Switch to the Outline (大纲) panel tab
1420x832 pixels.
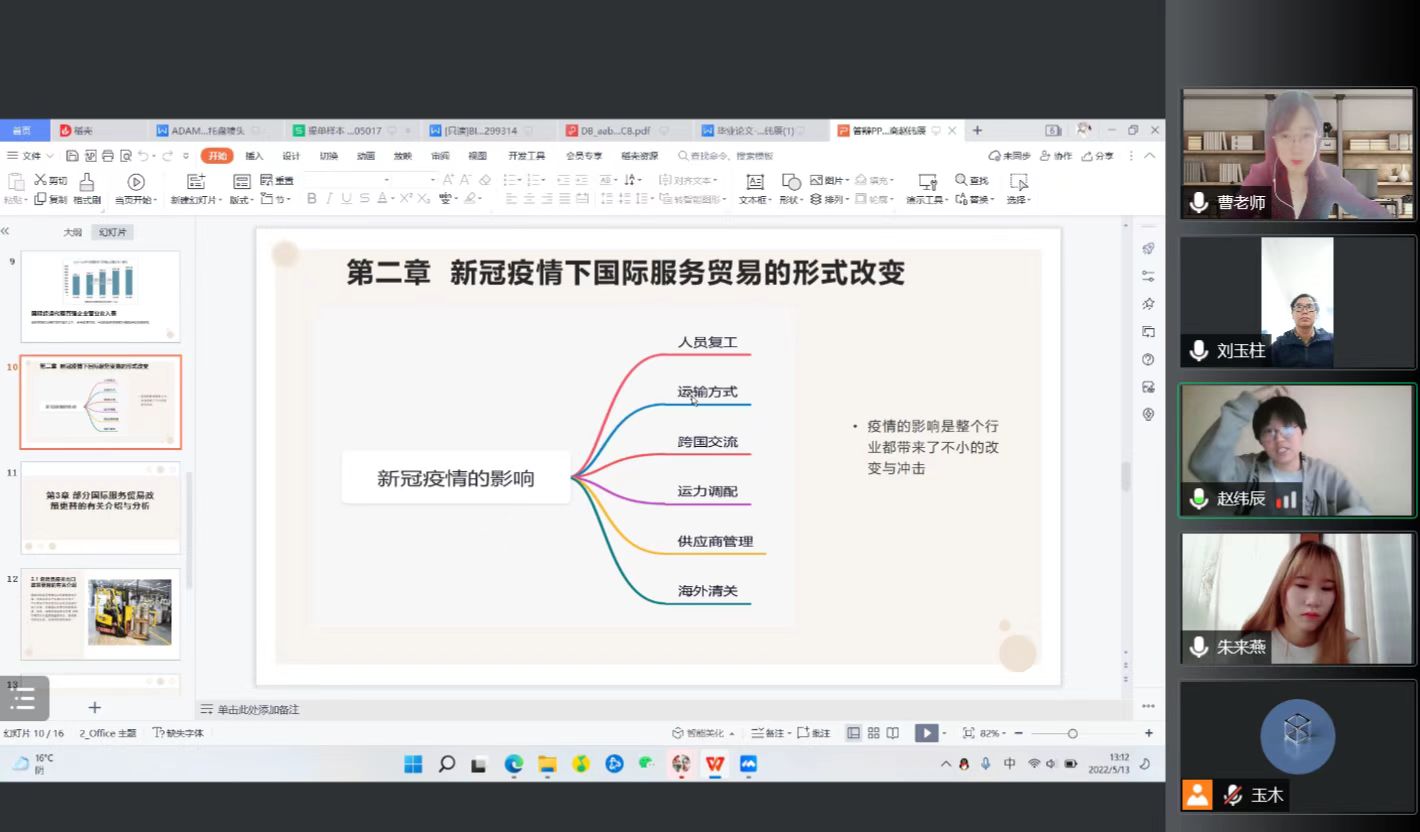pyautogui.click(x=72, y=232)
